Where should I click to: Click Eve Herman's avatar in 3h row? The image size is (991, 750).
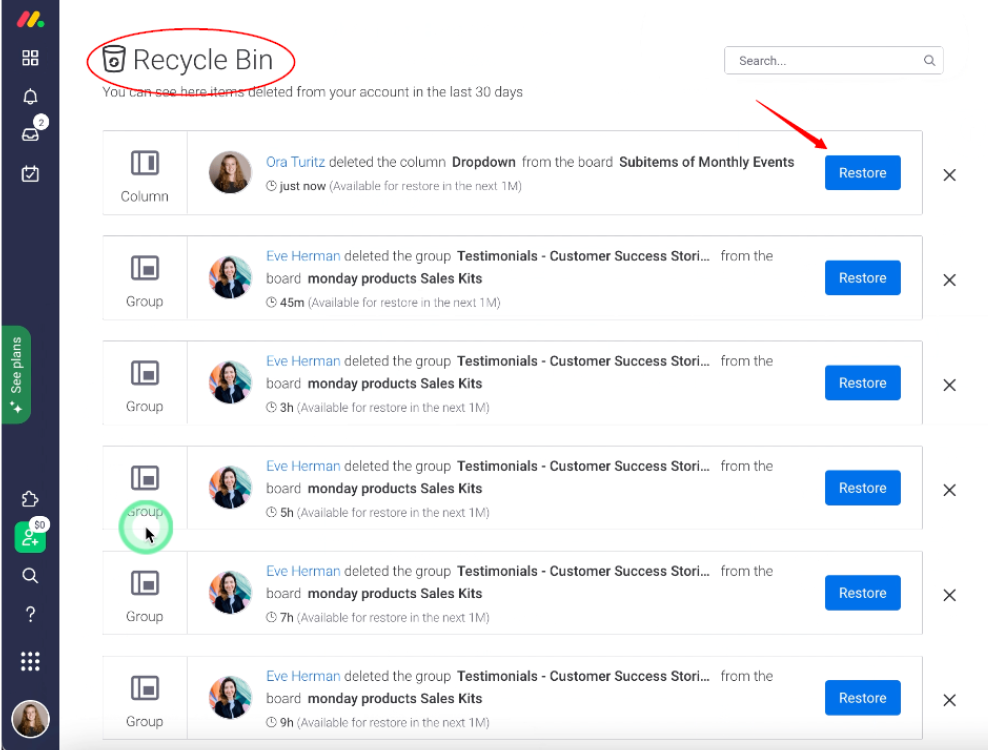[x=230, y=382]
